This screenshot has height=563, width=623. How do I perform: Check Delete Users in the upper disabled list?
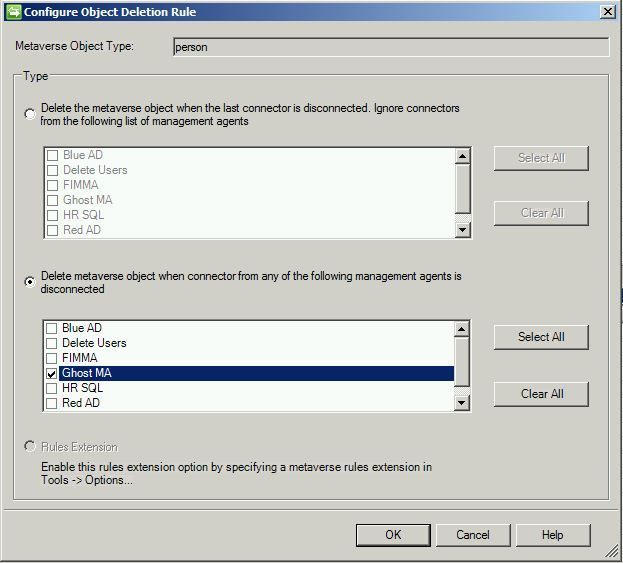[x=52, y=170]
